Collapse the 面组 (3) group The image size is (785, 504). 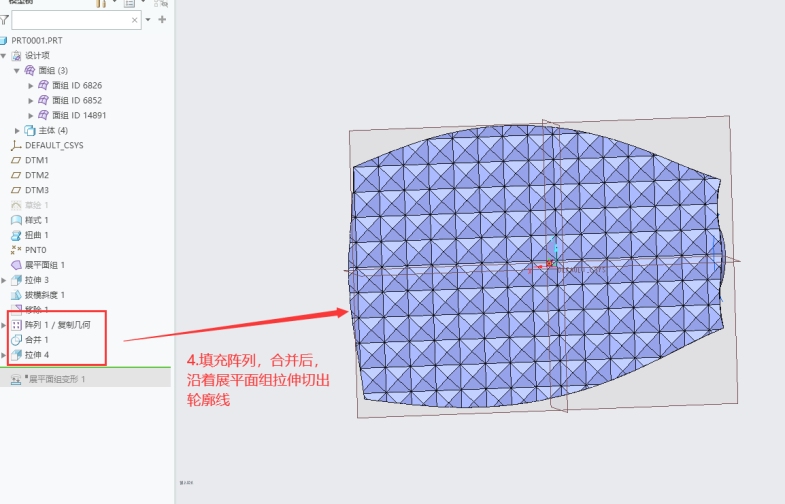click(17, 71)
